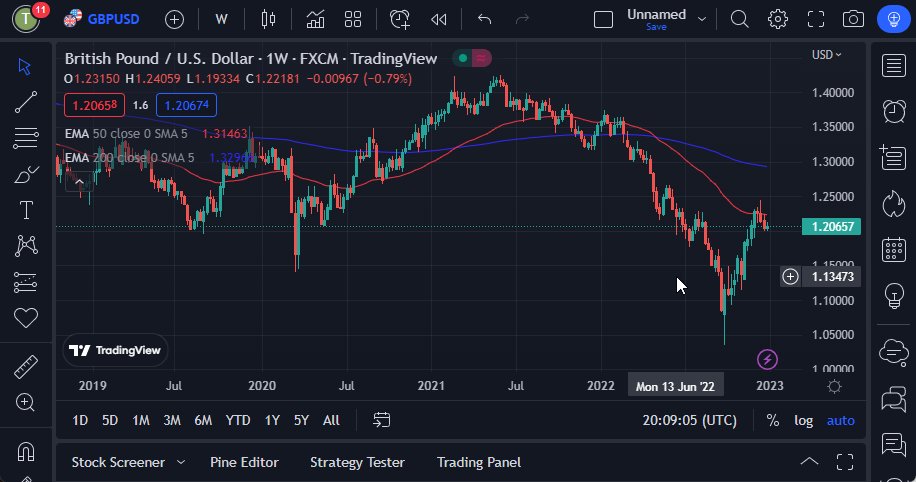Set the range to 6M

203,420
